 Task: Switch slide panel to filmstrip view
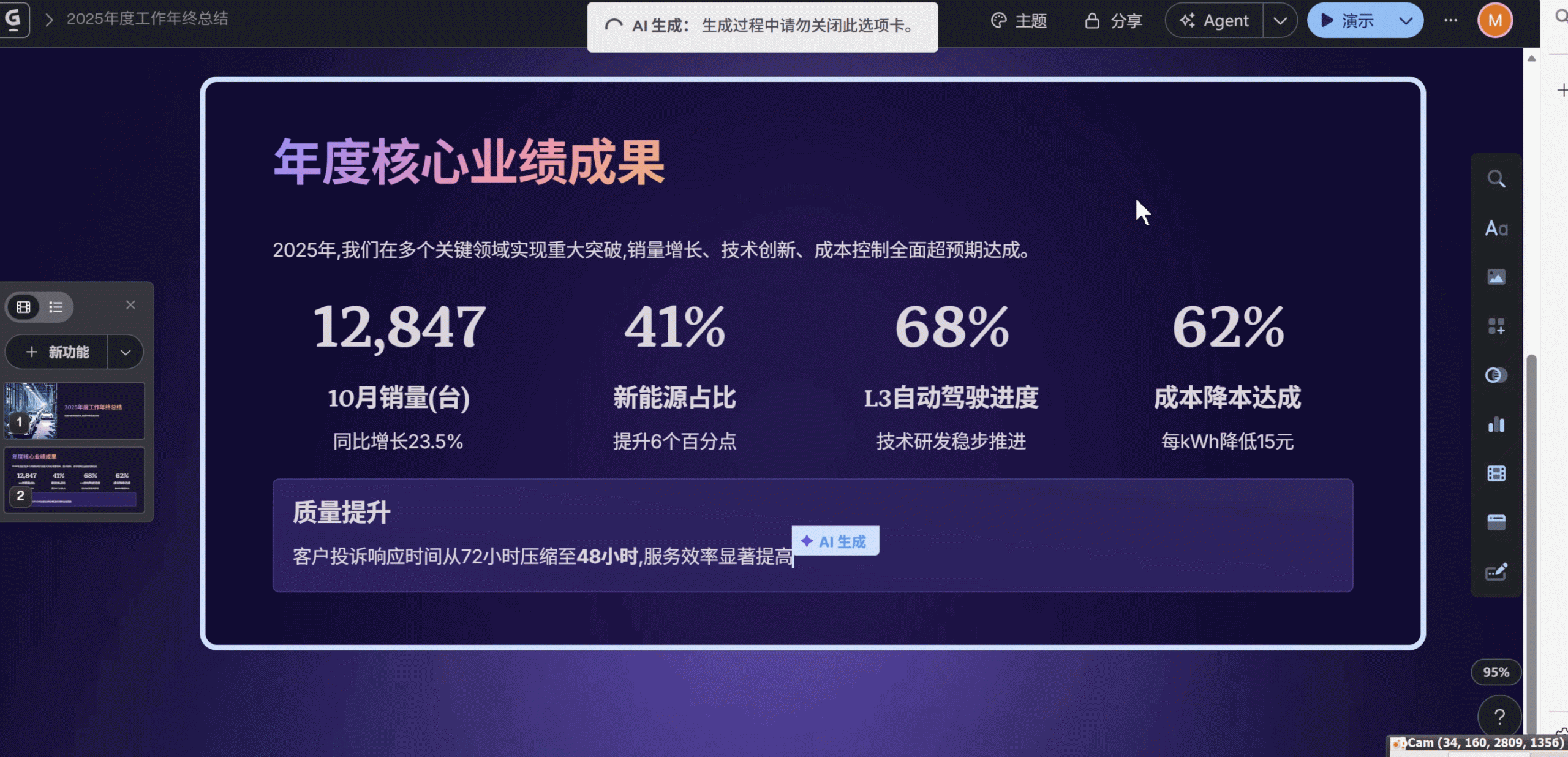(23, 307)
